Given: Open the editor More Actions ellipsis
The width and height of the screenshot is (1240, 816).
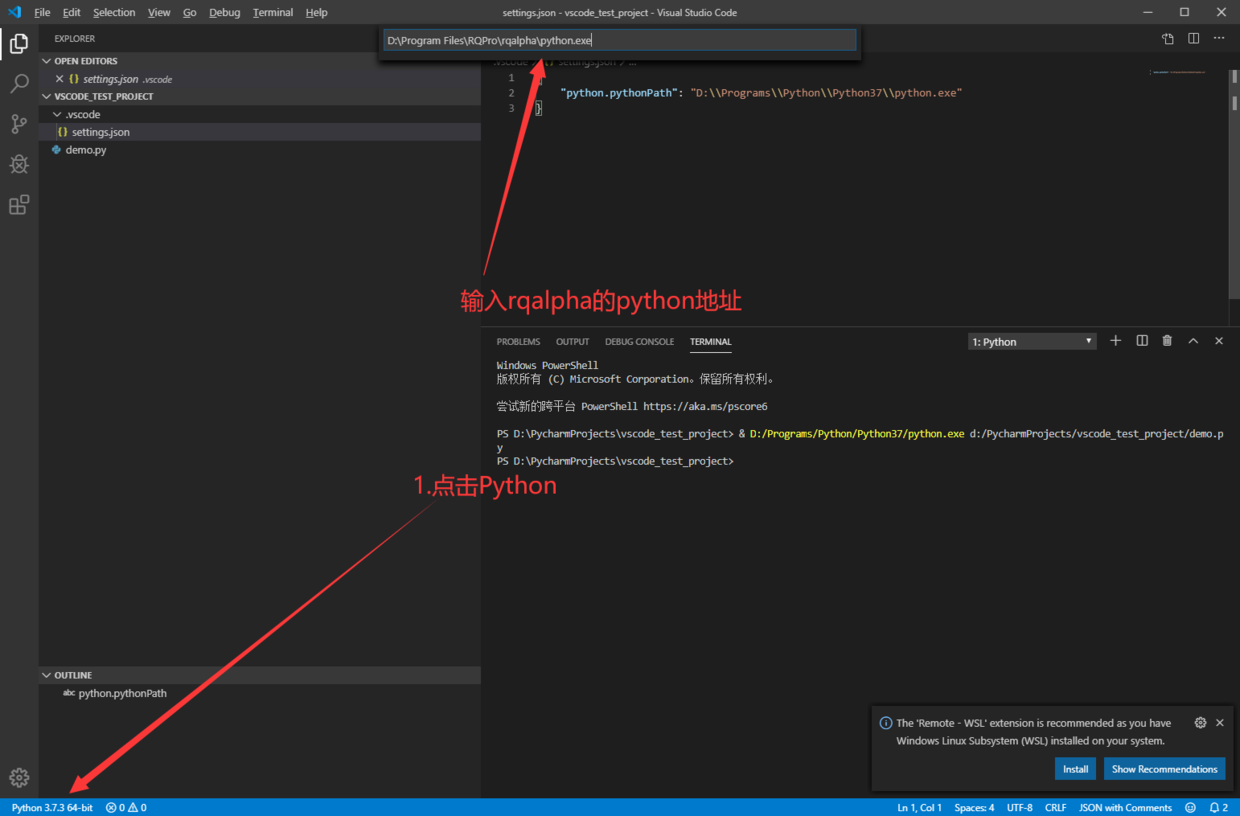Looking at the screenshot, I should pos(1219,39).
